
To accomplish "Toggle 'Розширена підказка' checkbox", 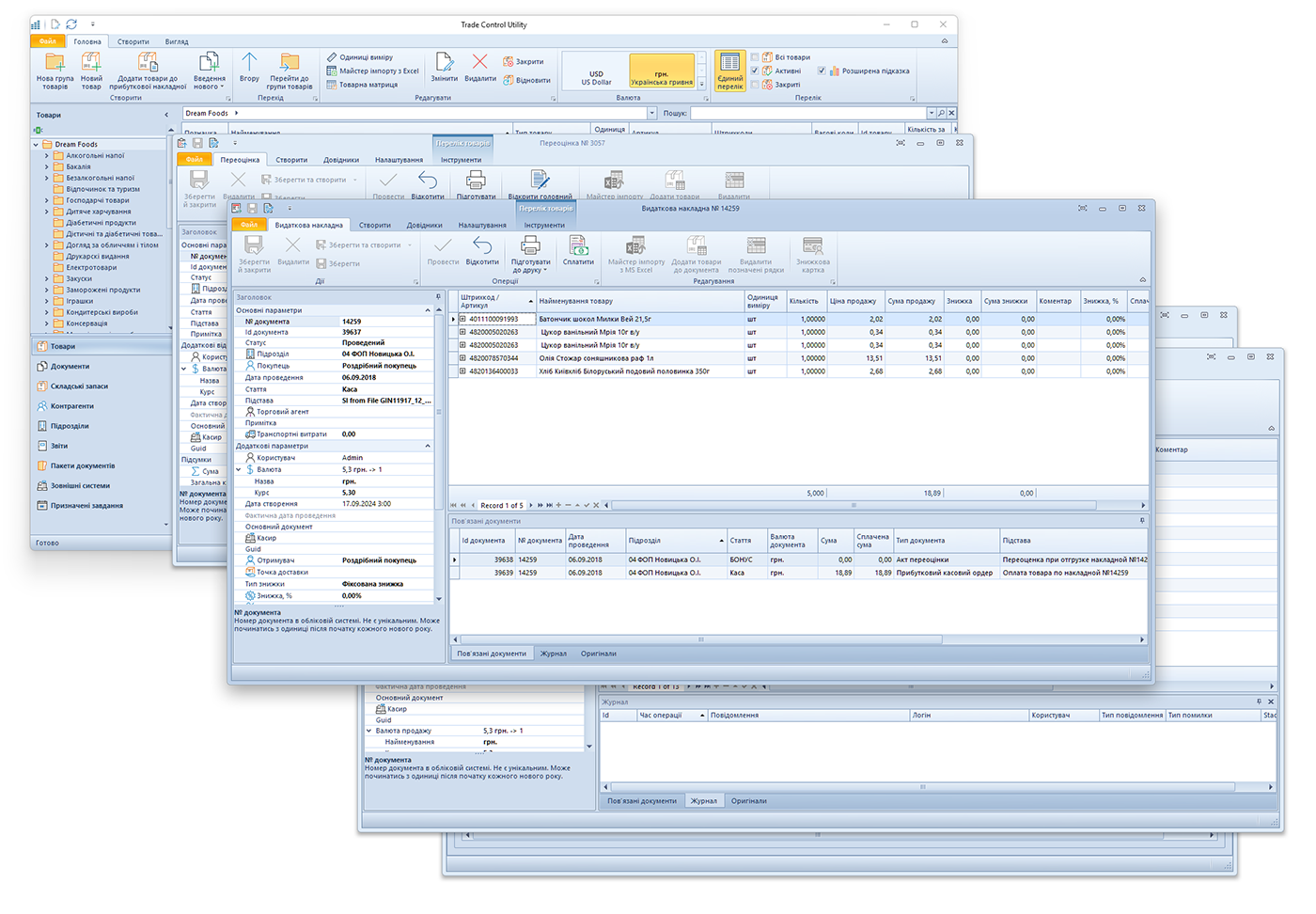I will pyautogui.click(x=822, y=71).
